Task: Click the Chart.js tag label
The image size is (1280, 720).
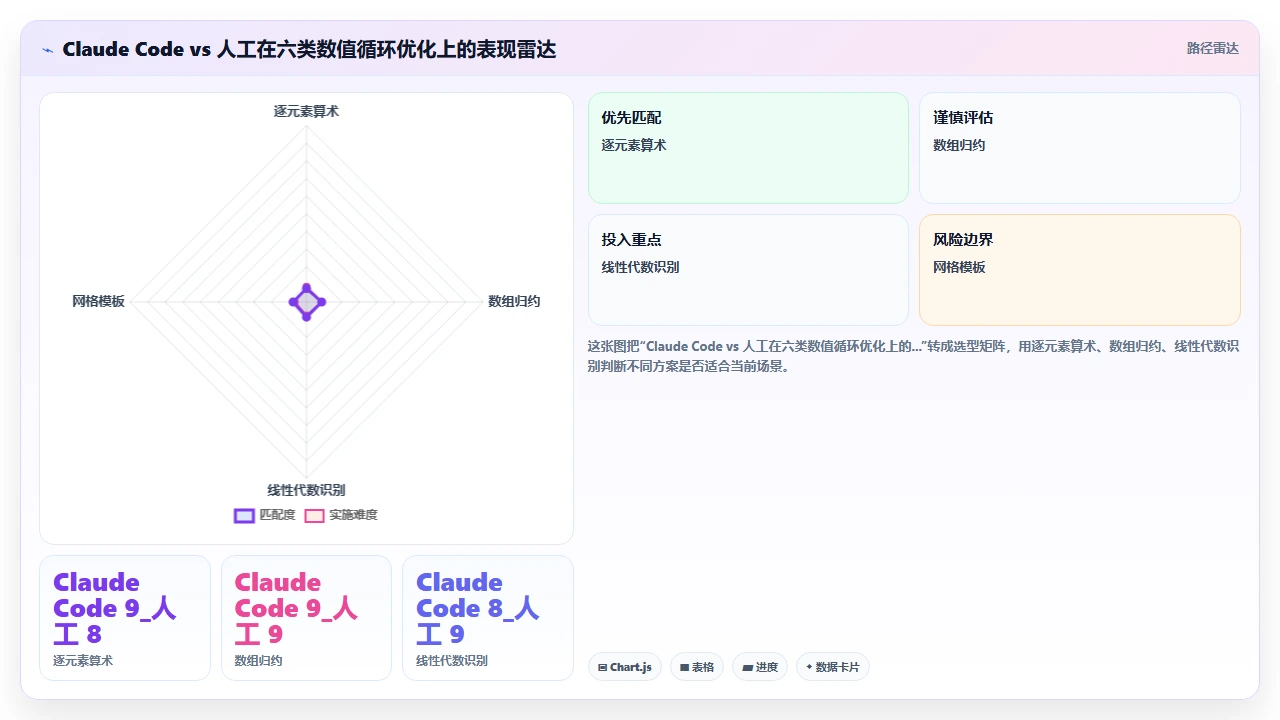Action: coord(631,667)
